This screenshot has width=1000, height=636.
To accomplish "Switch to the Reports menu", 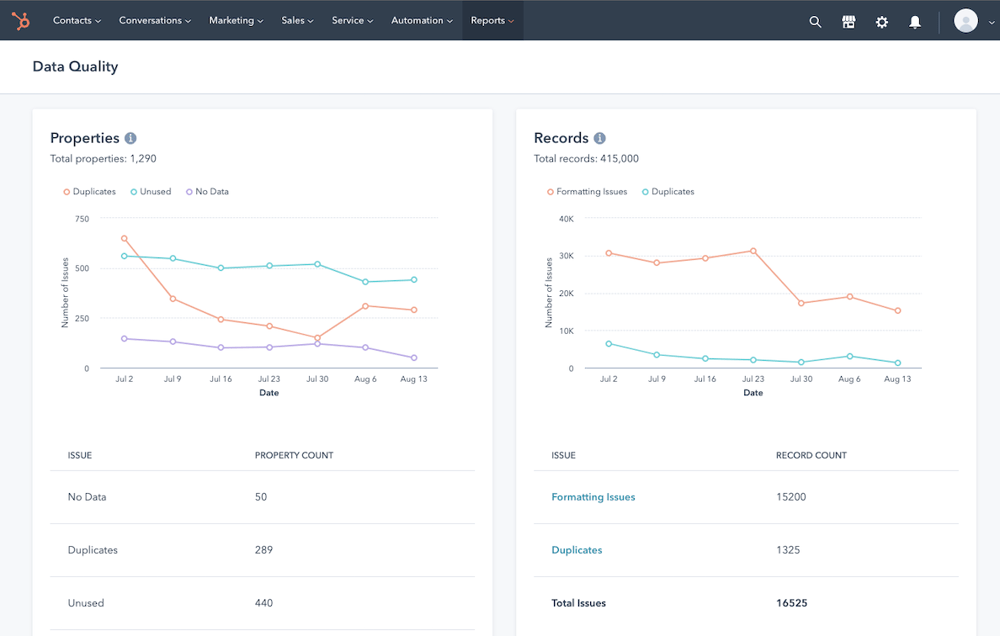I will point(492,20).
